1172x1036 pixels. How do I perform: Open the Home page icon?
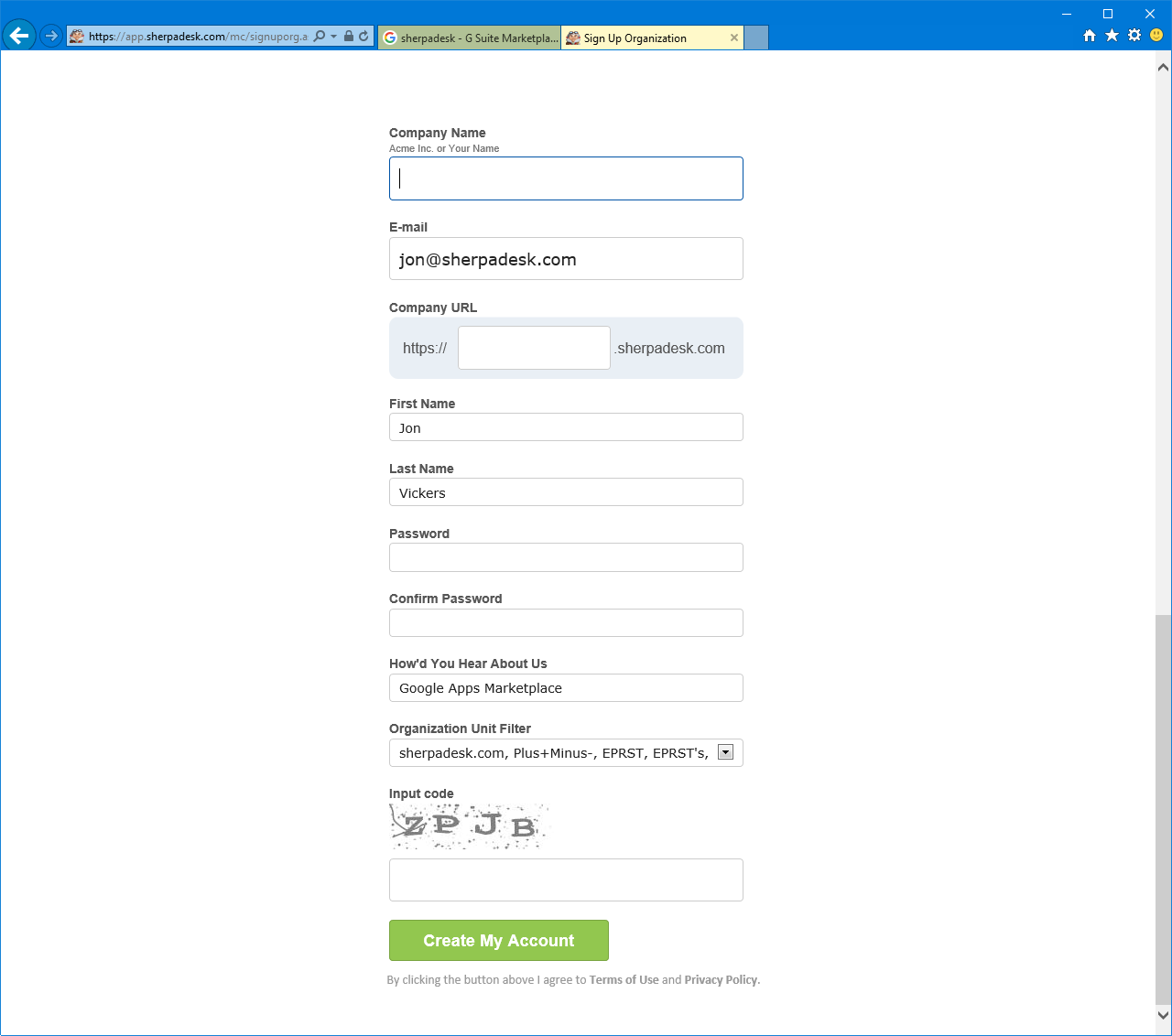pyautogui.click(x=1089, y=37)
